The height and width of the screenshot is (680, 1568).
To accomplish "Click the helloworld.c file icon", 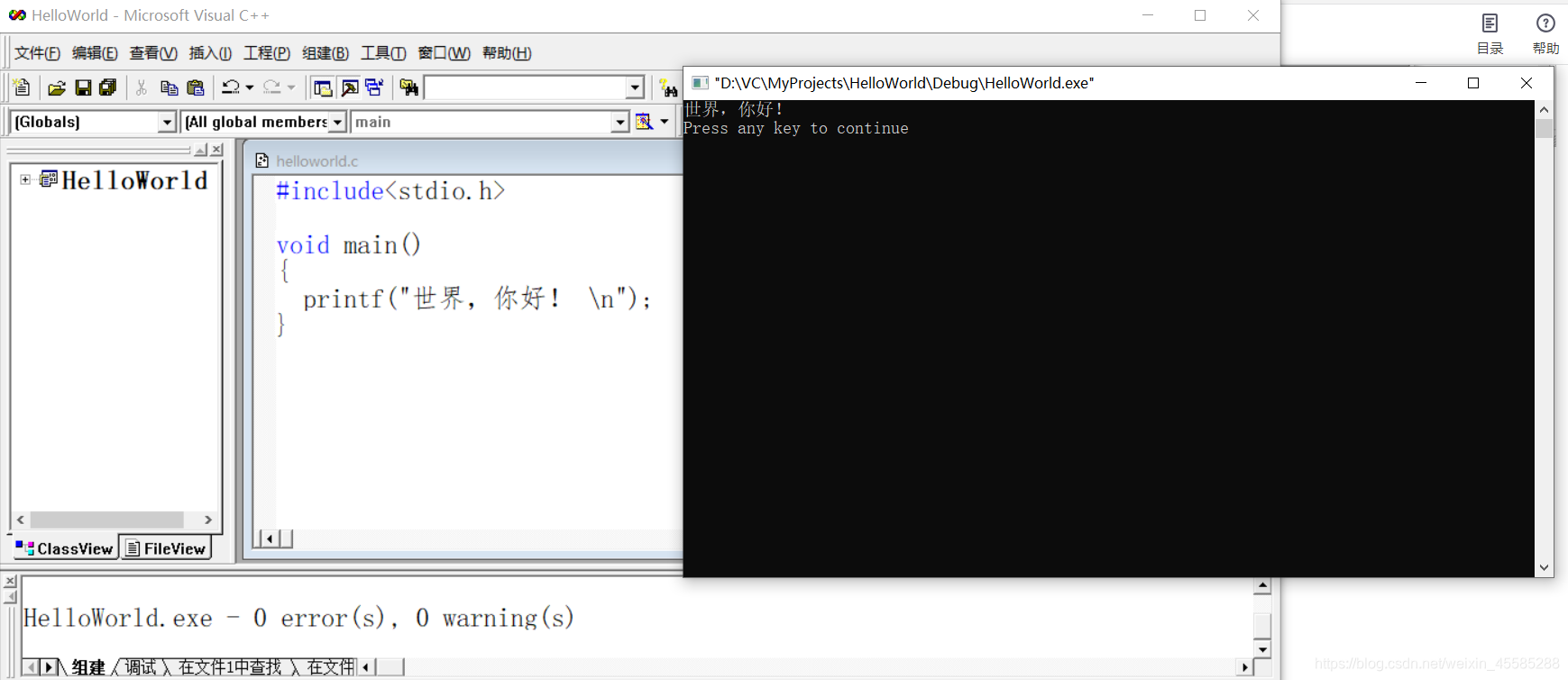I will pos(262,161).
